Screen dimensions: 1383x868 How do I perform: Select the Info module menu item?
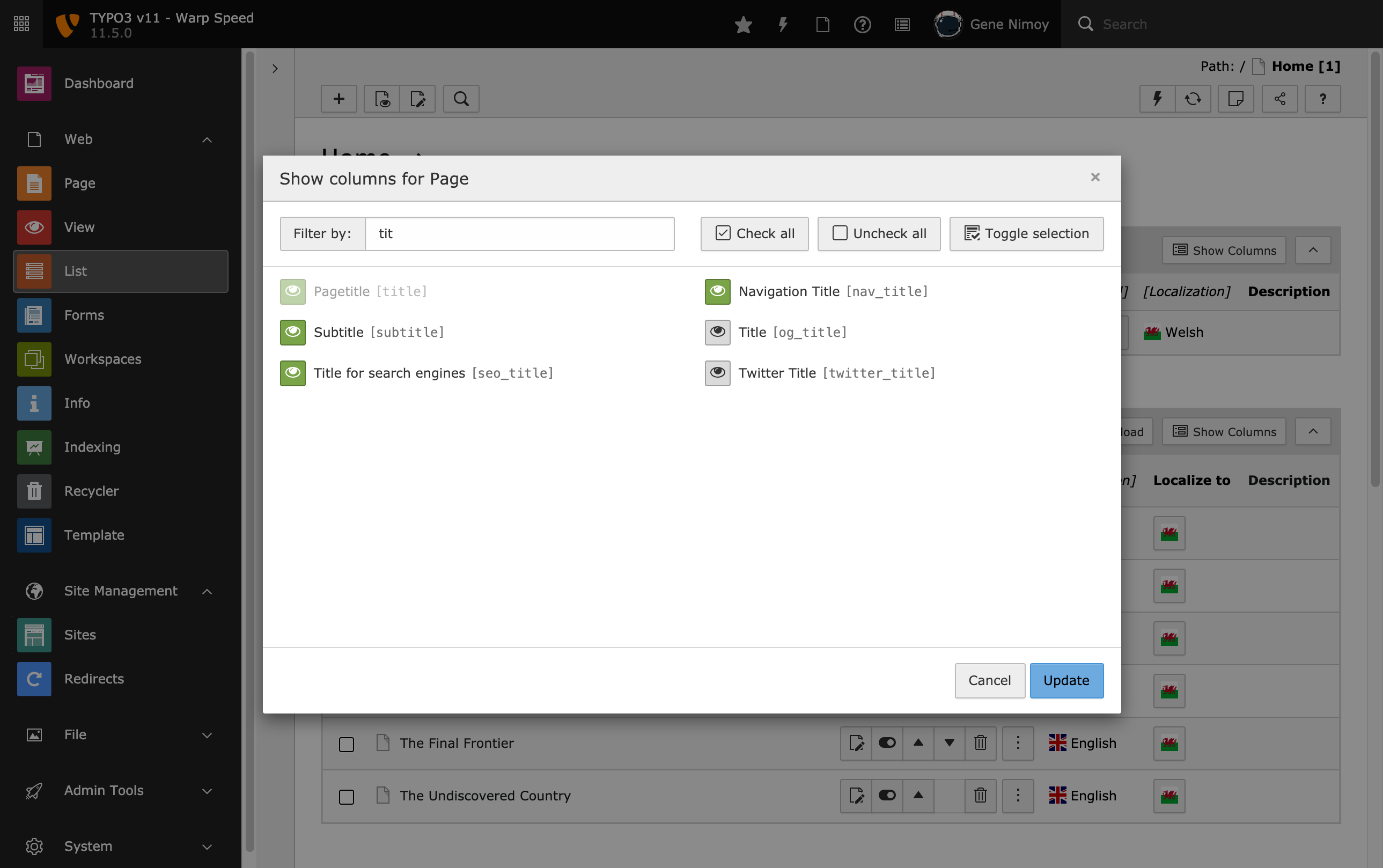point(76,402)
